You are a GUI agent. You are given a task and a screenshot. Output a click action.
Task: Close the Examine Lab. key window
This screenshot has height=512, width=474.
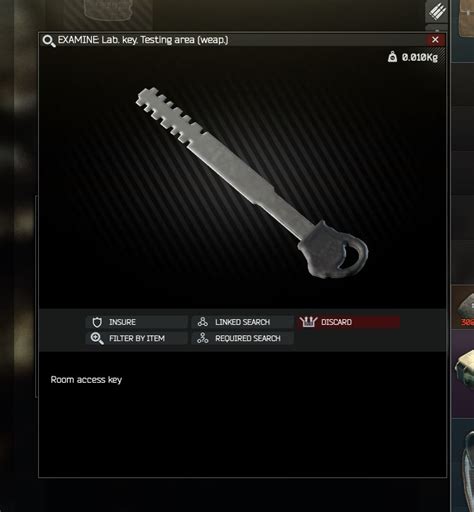[435, 40]
